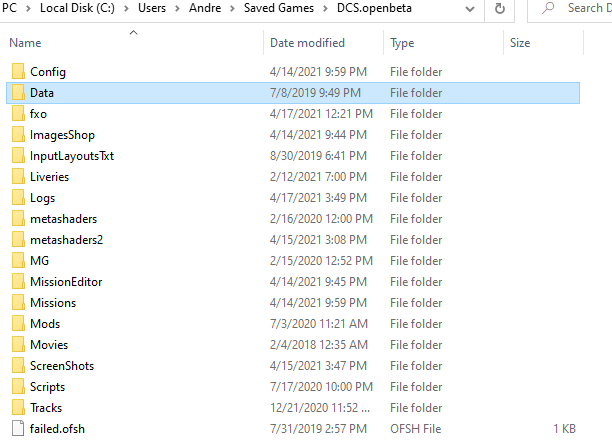Click date 4/17/2021 3:49 PM

[318, 198]
